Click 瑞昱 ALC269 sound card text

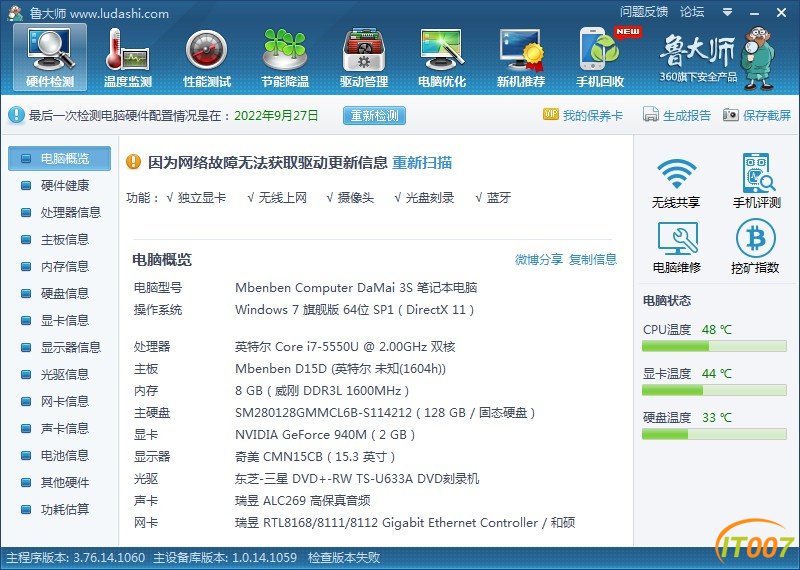(303, 501)
